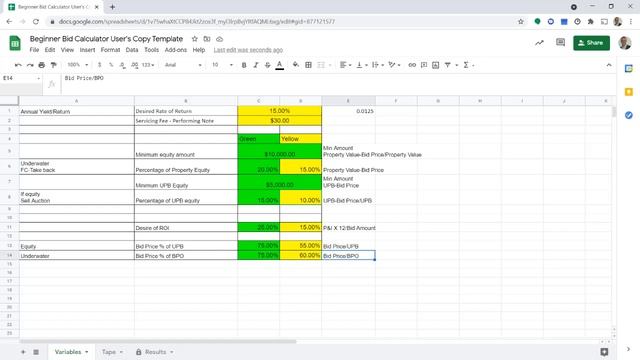Open the Data menu

tap(132, 50)
